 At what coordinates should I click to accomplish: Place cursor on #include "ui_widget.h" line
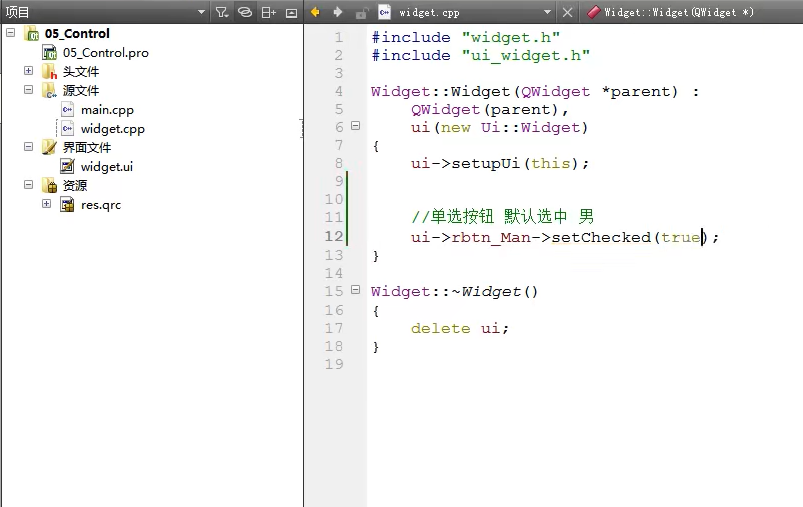[480, 55]
